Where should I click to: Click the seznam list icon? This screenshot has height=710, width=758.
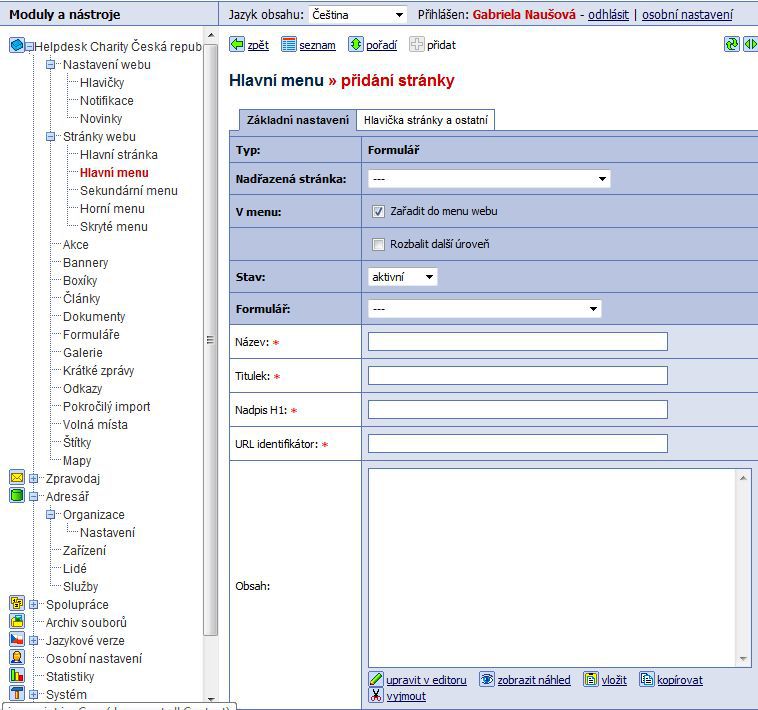[x=289, y=44]
